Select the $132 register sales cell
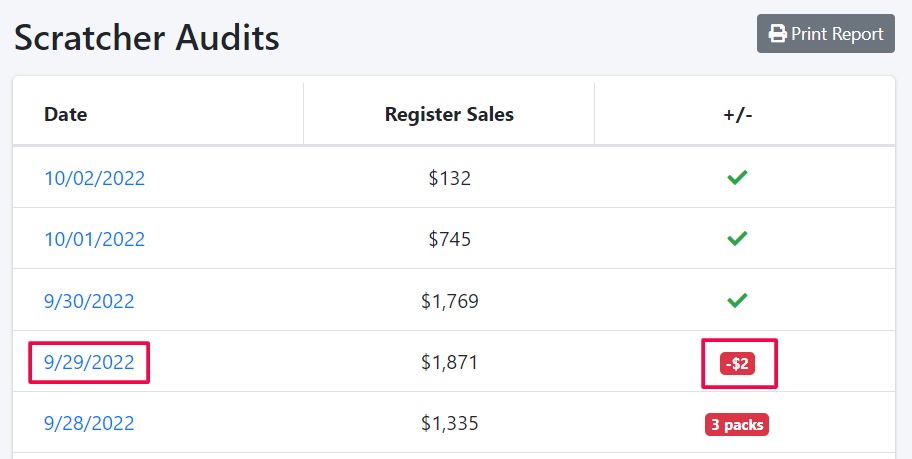912x459 pixels. tap(450, 178)
